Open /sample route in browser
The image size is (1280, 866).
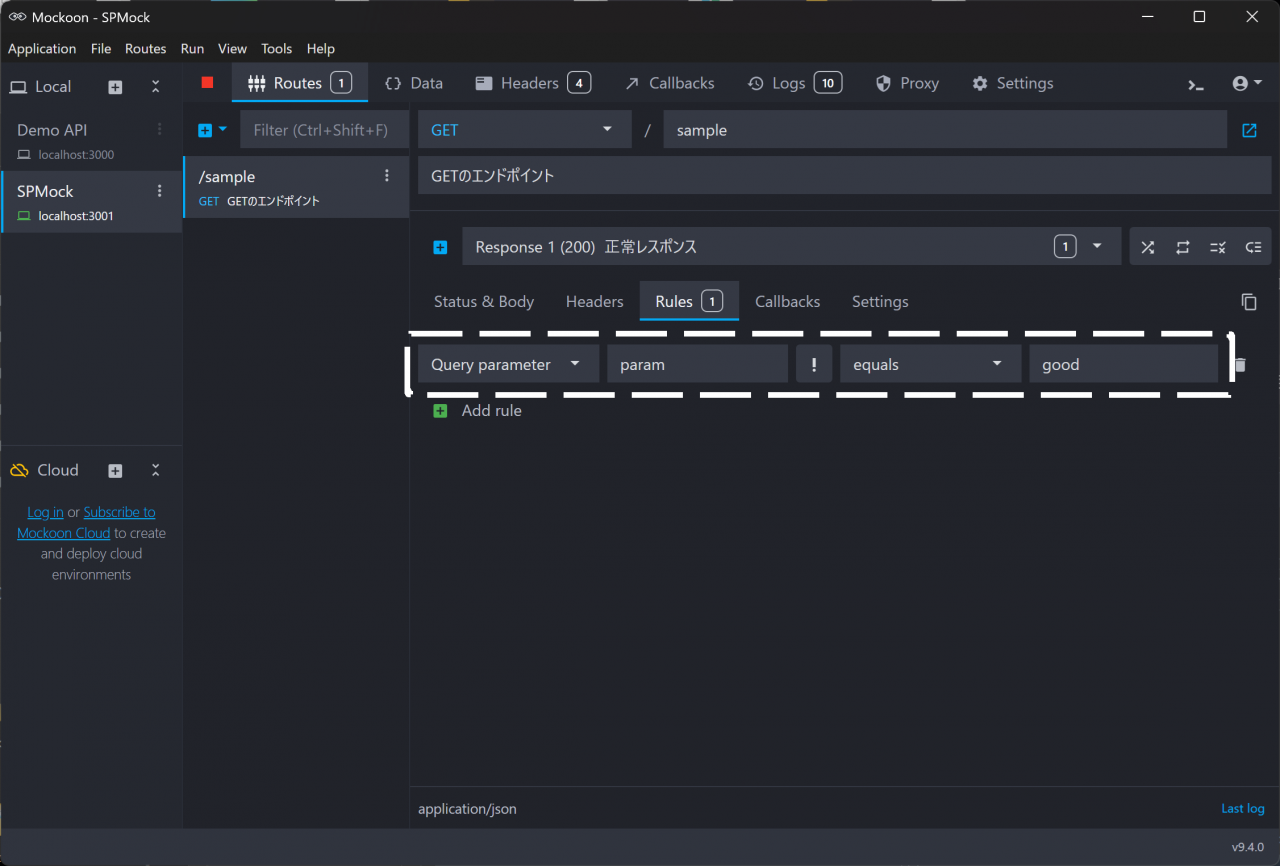pos(1249,130)
